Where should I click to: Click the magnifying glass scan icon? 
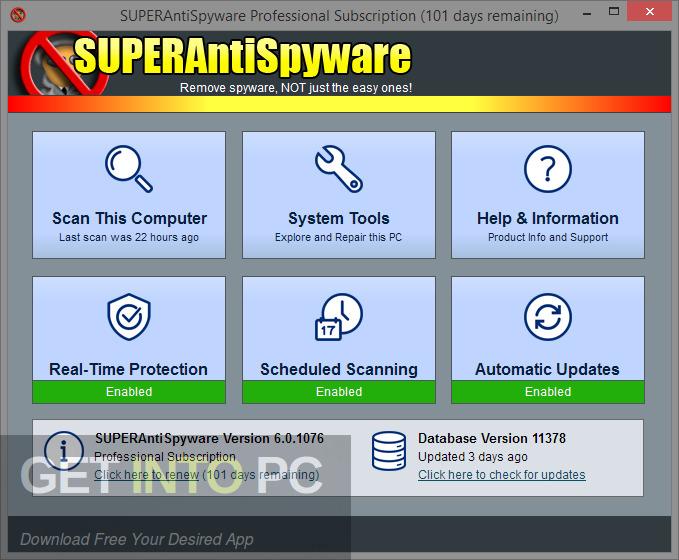(129, 169)
